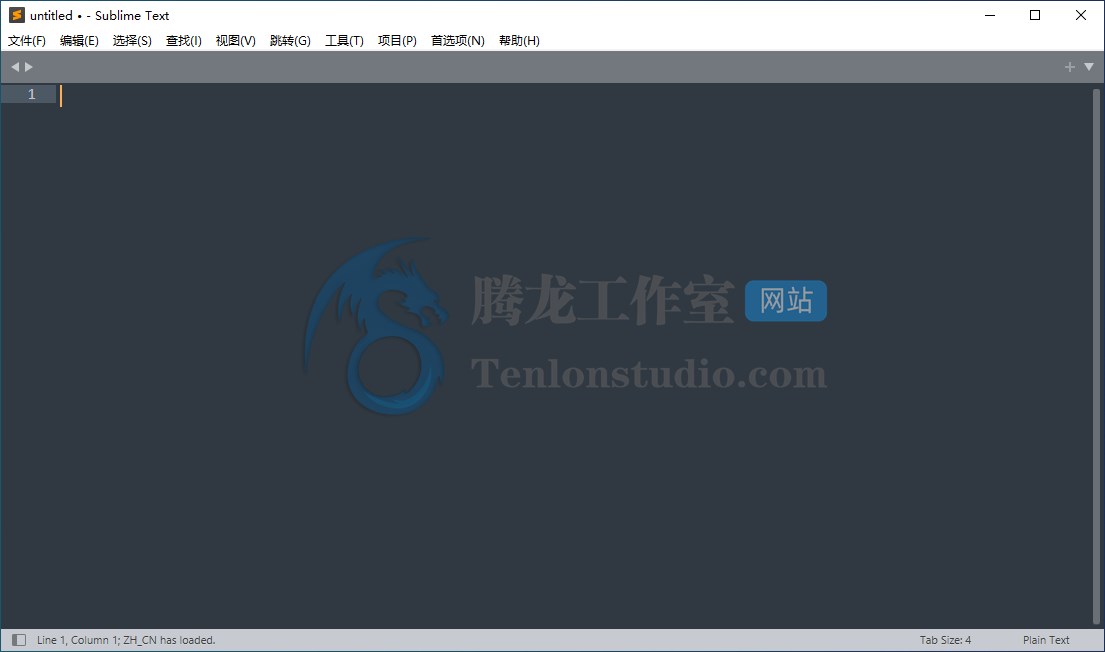Open the 项目(P) menu

tap(397, 40)
